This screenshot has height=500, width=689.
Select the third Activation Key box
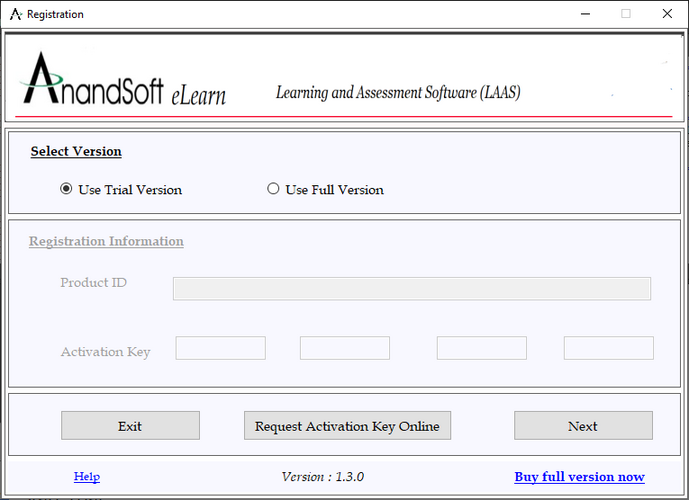(x=481, y=348)
